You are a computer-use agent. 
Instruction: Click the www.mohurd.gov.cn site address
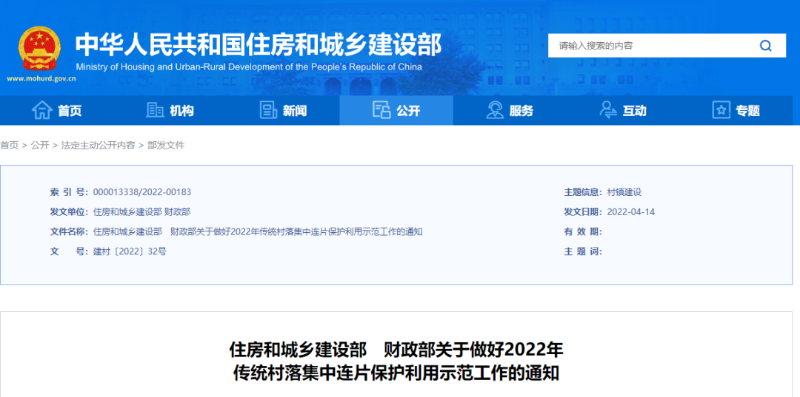coord(41,79)
